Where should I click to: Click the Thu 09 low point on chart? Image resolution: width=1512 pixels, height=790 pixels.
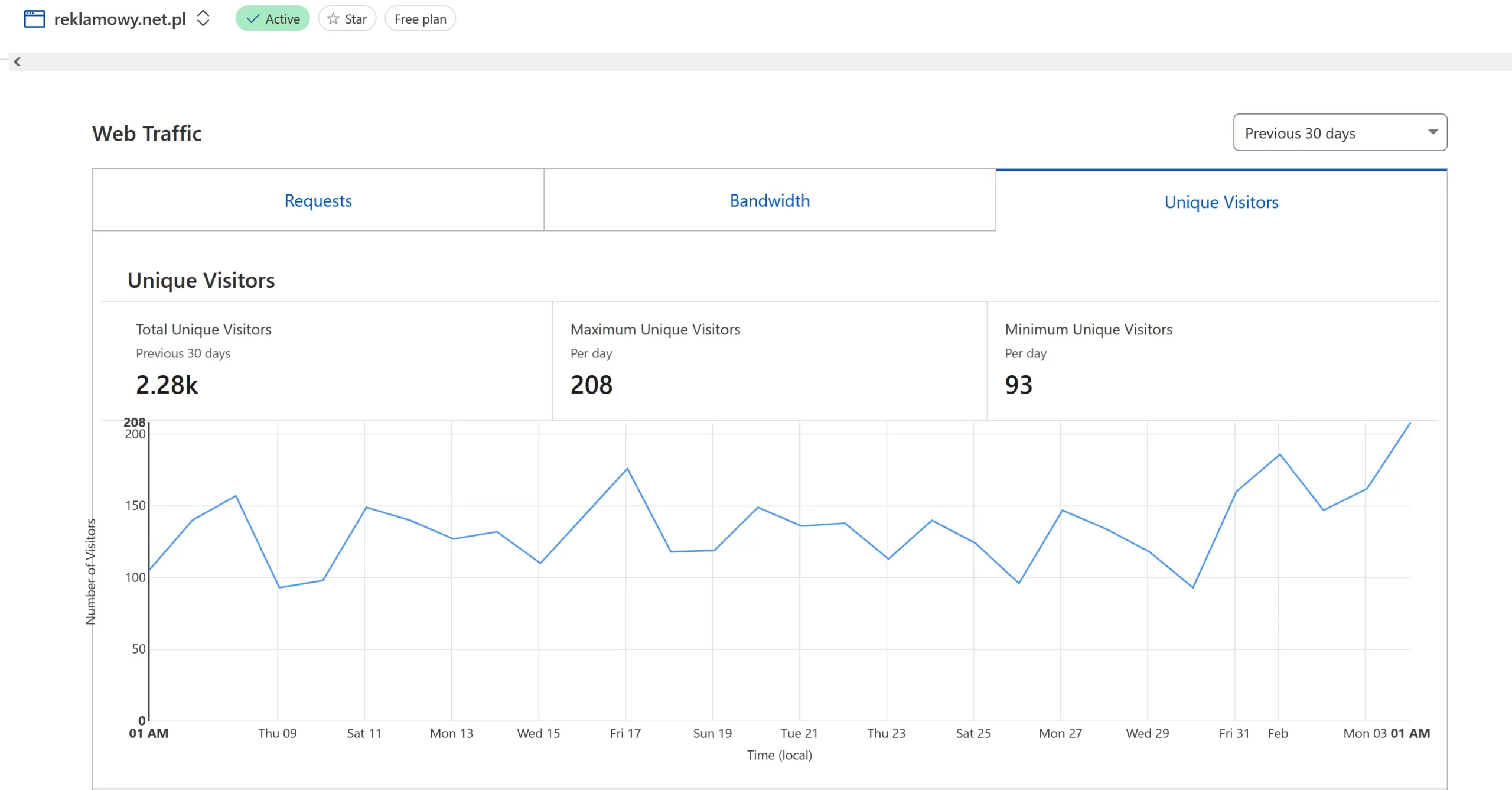pyautogui.click(x=279, y=587)
